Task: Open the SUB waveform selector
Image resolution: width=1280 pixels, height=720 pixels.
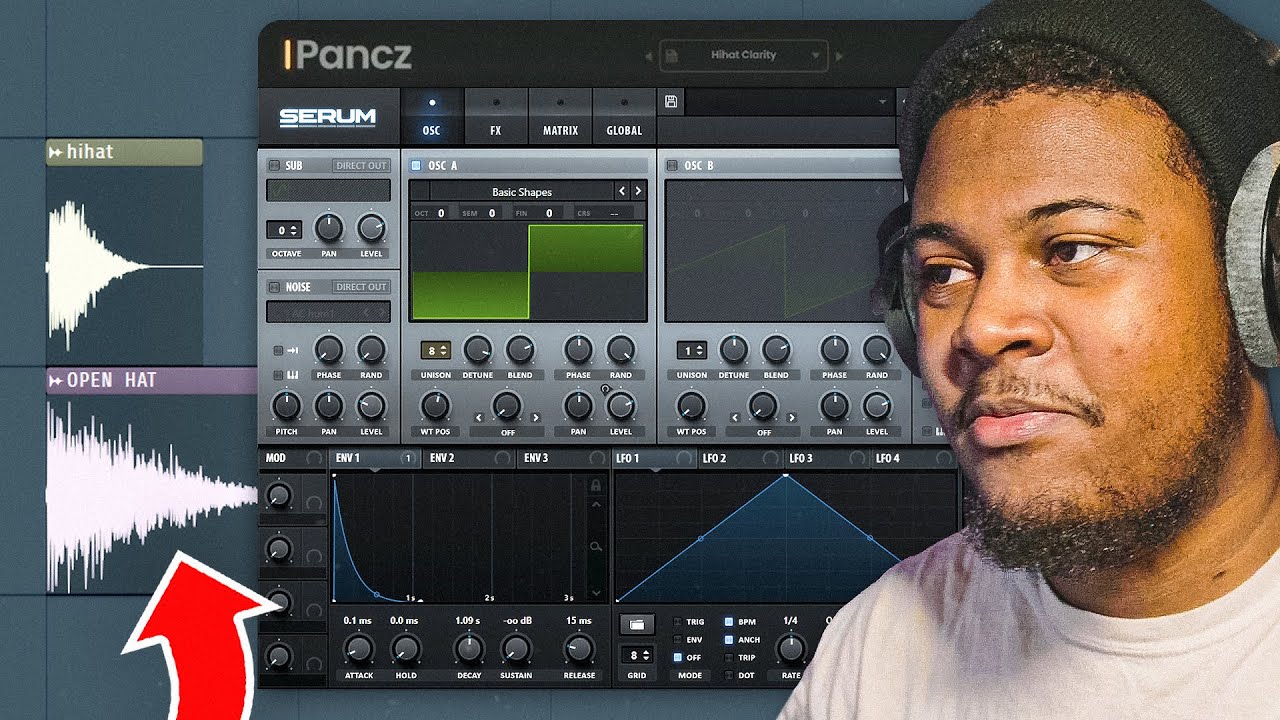Action: click(328, 190)
